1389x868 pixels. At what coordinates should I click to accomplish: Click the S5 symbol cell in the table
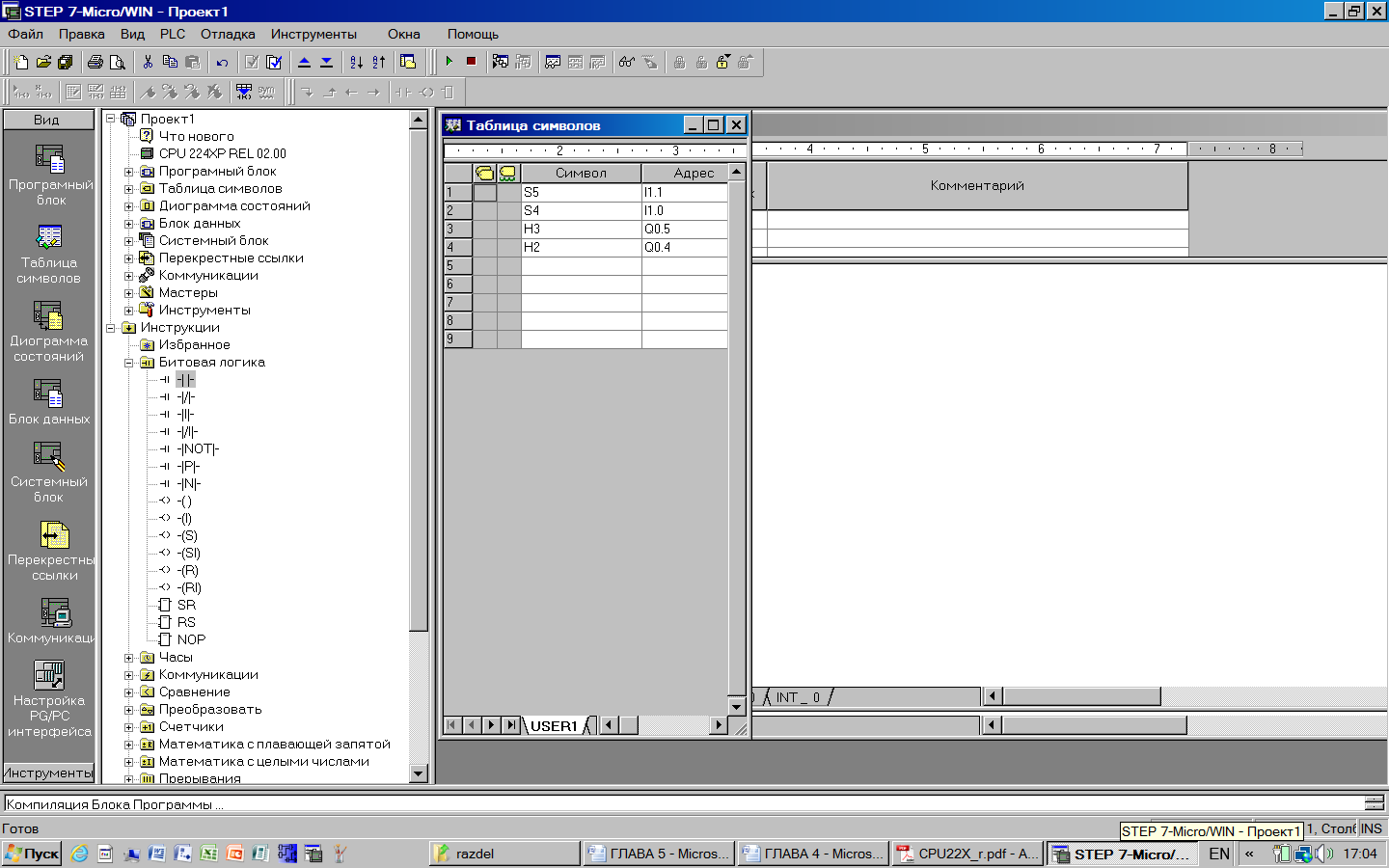tap(581, 192)
